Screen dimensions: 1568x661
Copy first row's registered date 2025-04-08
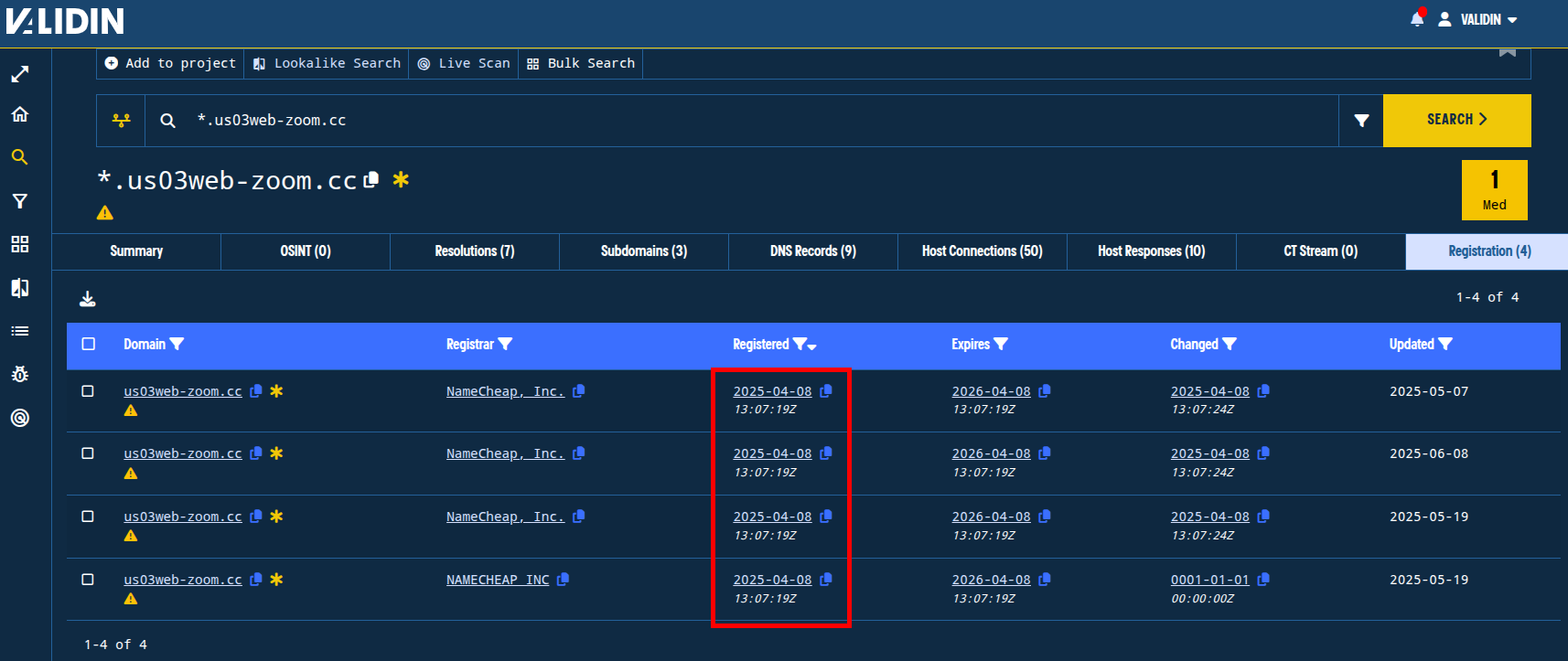(x=826, y=391)
